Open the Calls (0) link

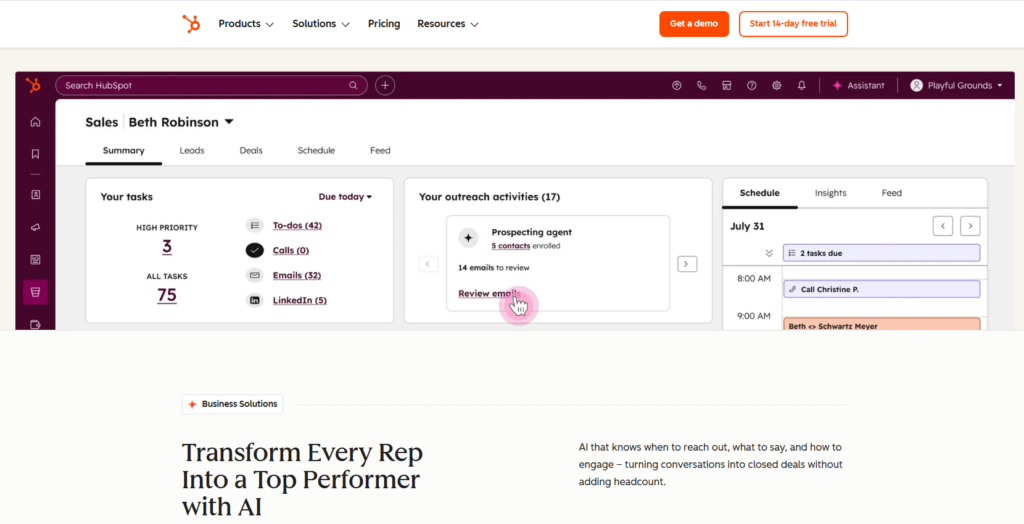(291, 250)
